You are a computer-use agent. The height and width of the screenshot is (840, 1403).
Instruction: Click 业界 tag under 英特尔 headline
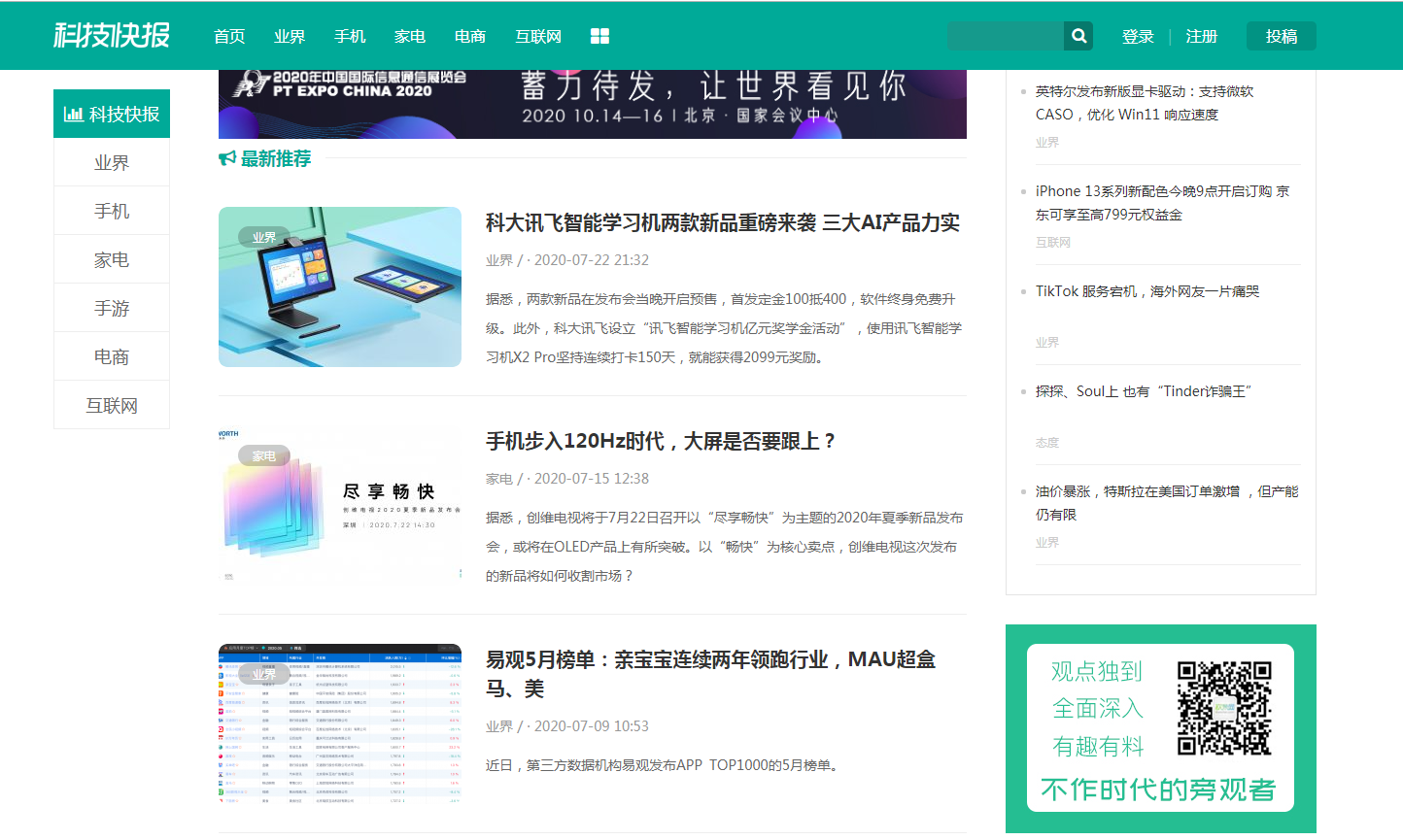click(x=1047, y=143)
